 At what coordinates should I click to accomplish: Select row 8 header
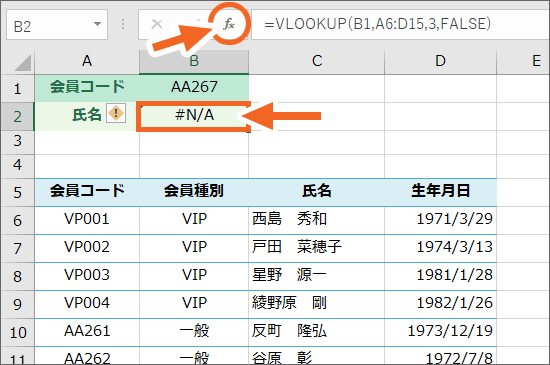17,277
